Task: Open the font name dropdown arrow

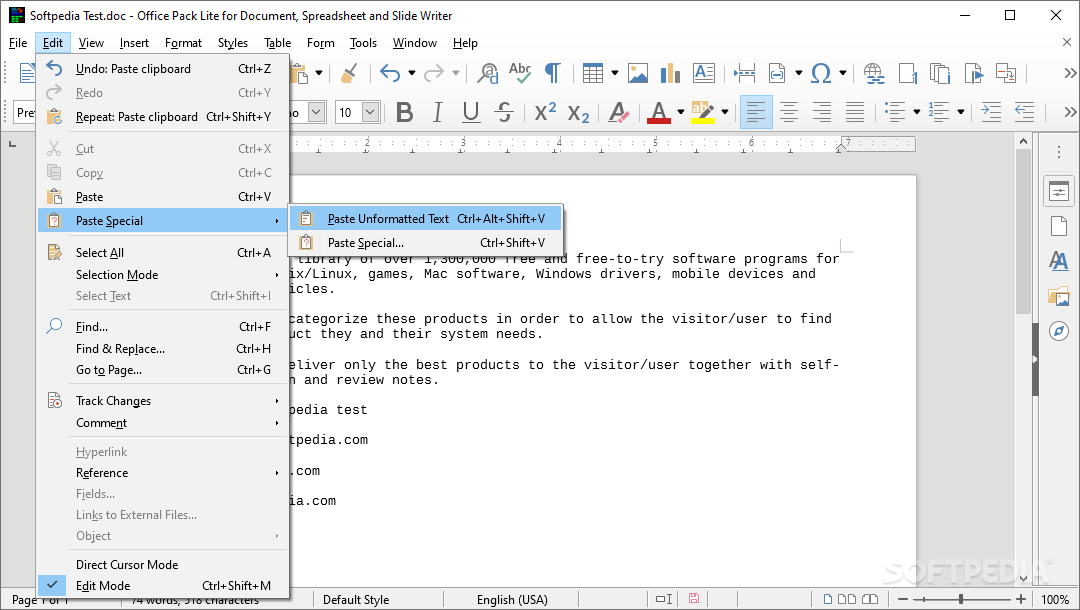Action: 316,112
